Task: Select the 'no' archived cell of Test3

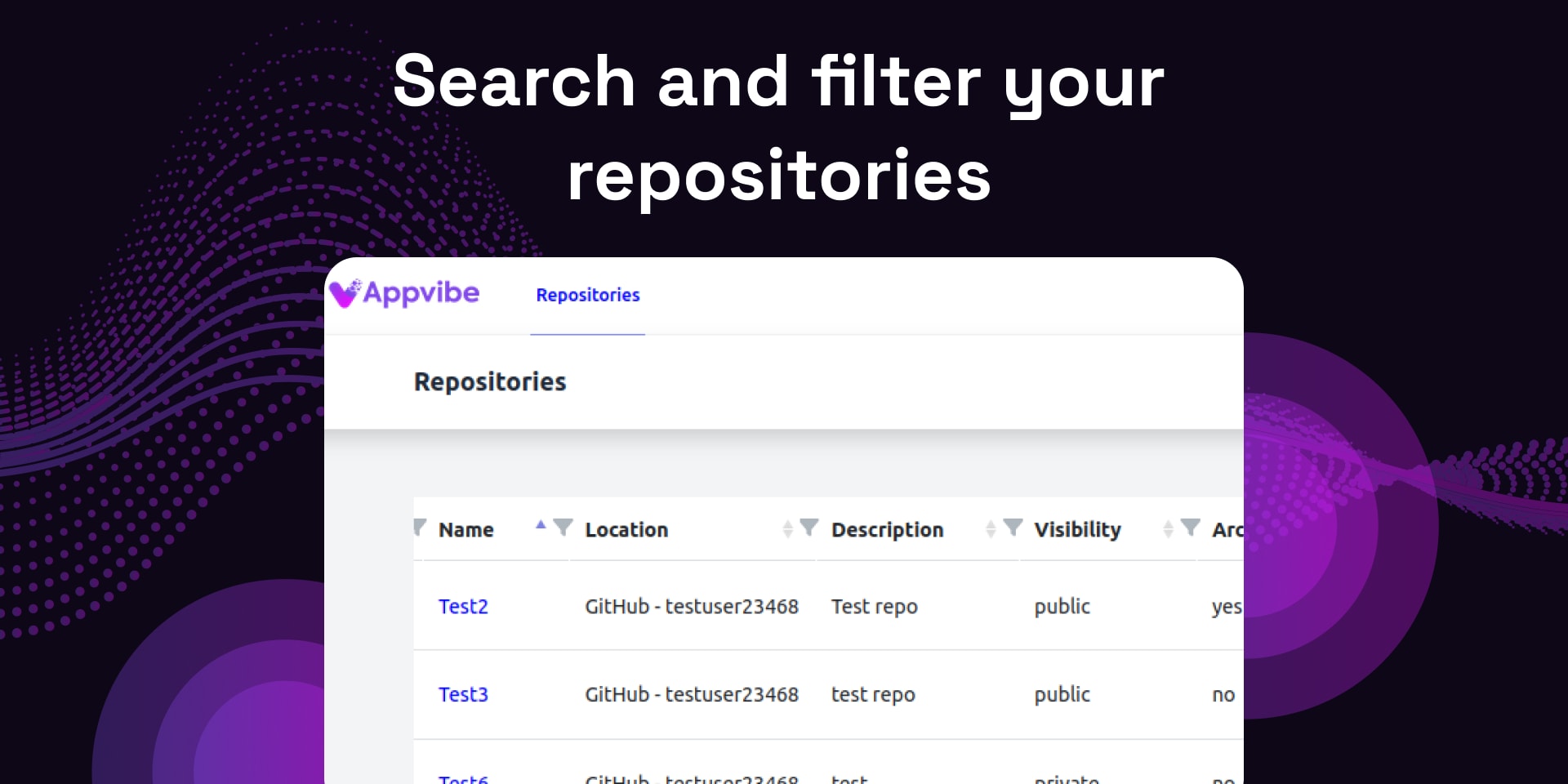Action: click(1223, 695)
